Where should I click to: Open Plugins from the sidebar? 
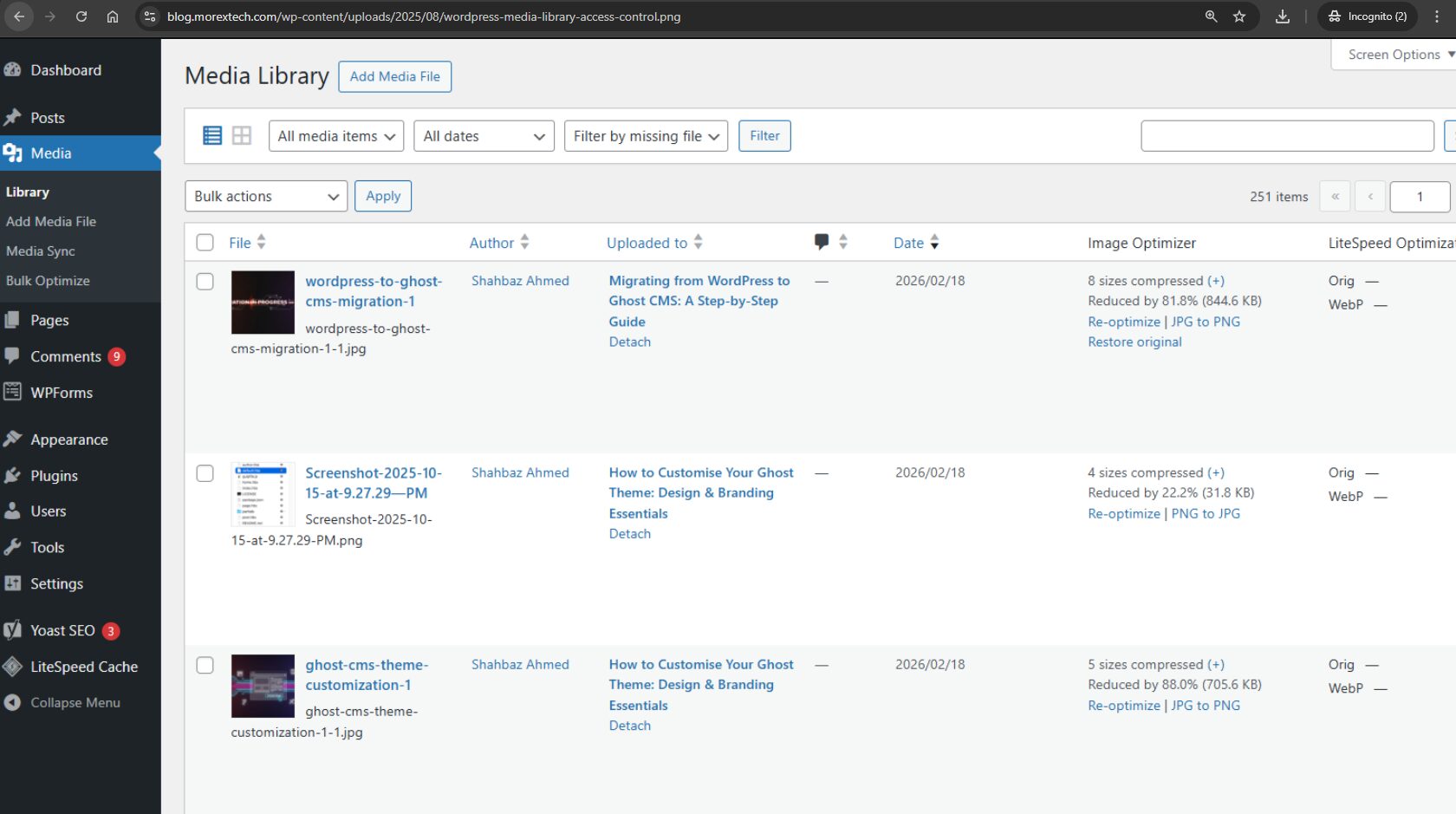53,475
